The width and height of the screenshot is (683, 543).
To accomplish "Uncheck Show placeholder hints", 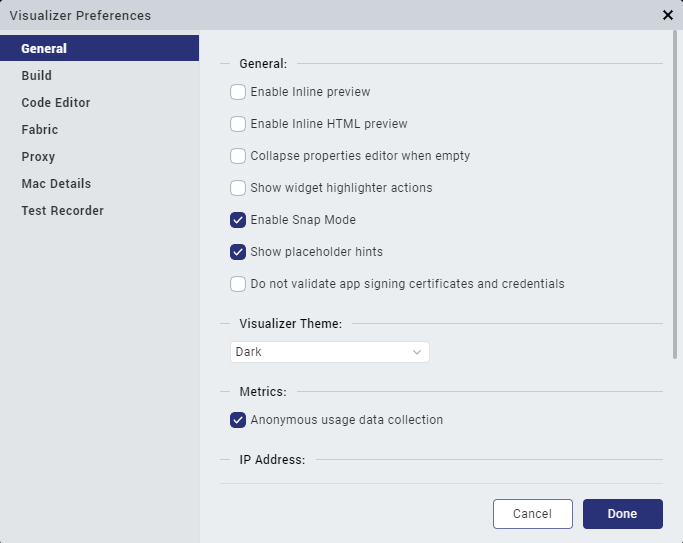I will click(x=238, y=252).
